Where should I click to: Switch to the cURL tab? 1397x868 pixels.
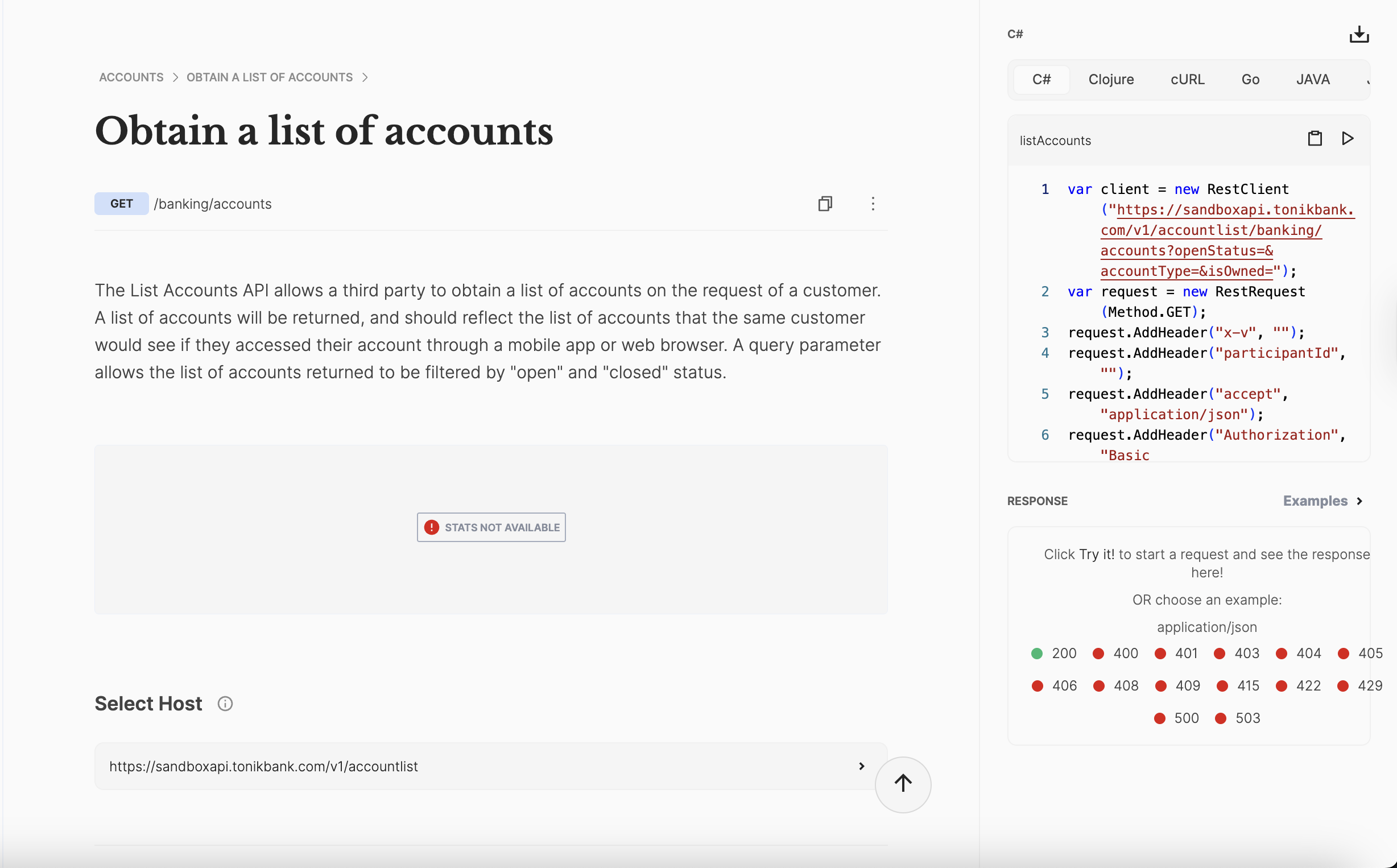click(x=1187, y=79)
